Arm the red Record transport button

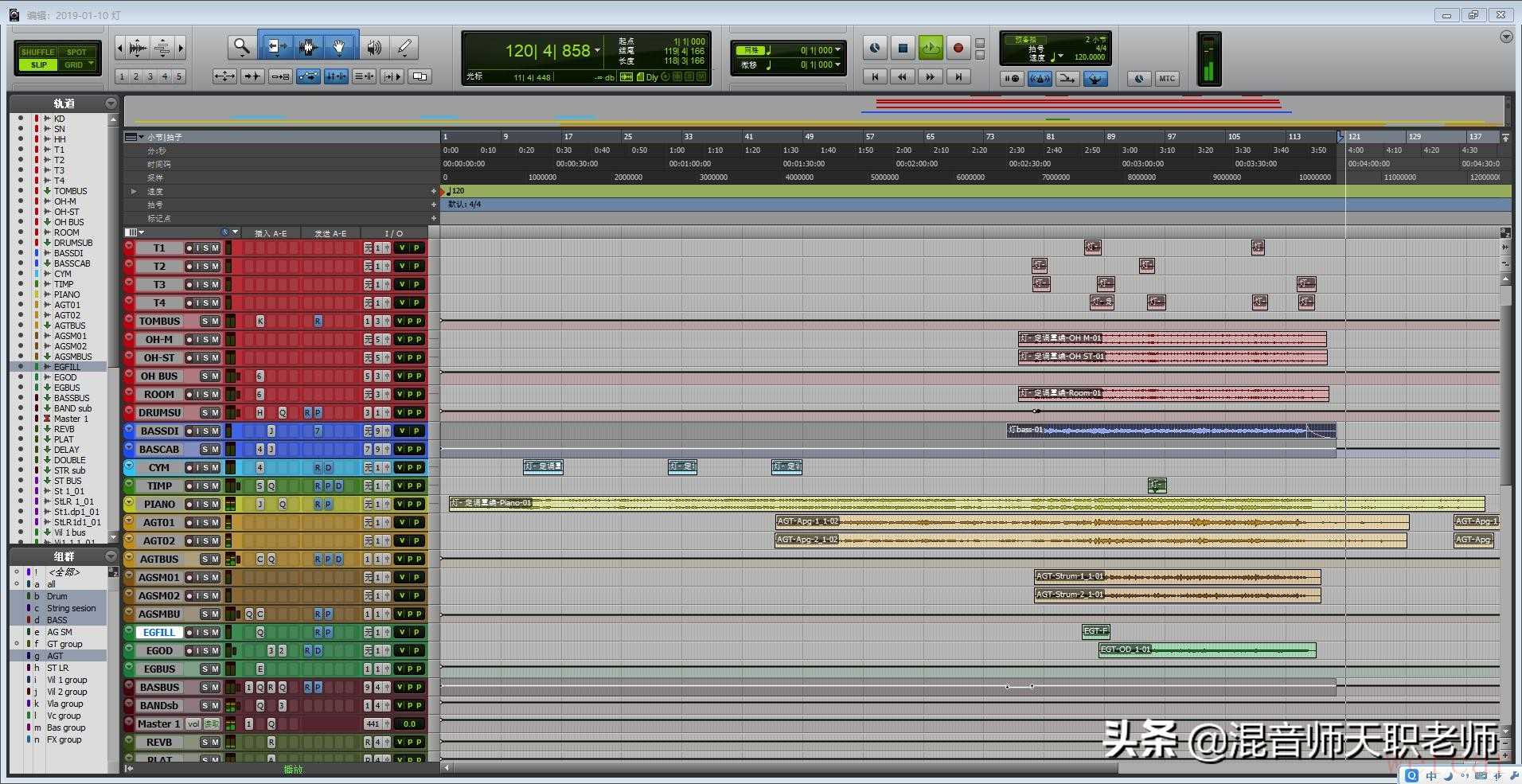click(x=958, y=49)
